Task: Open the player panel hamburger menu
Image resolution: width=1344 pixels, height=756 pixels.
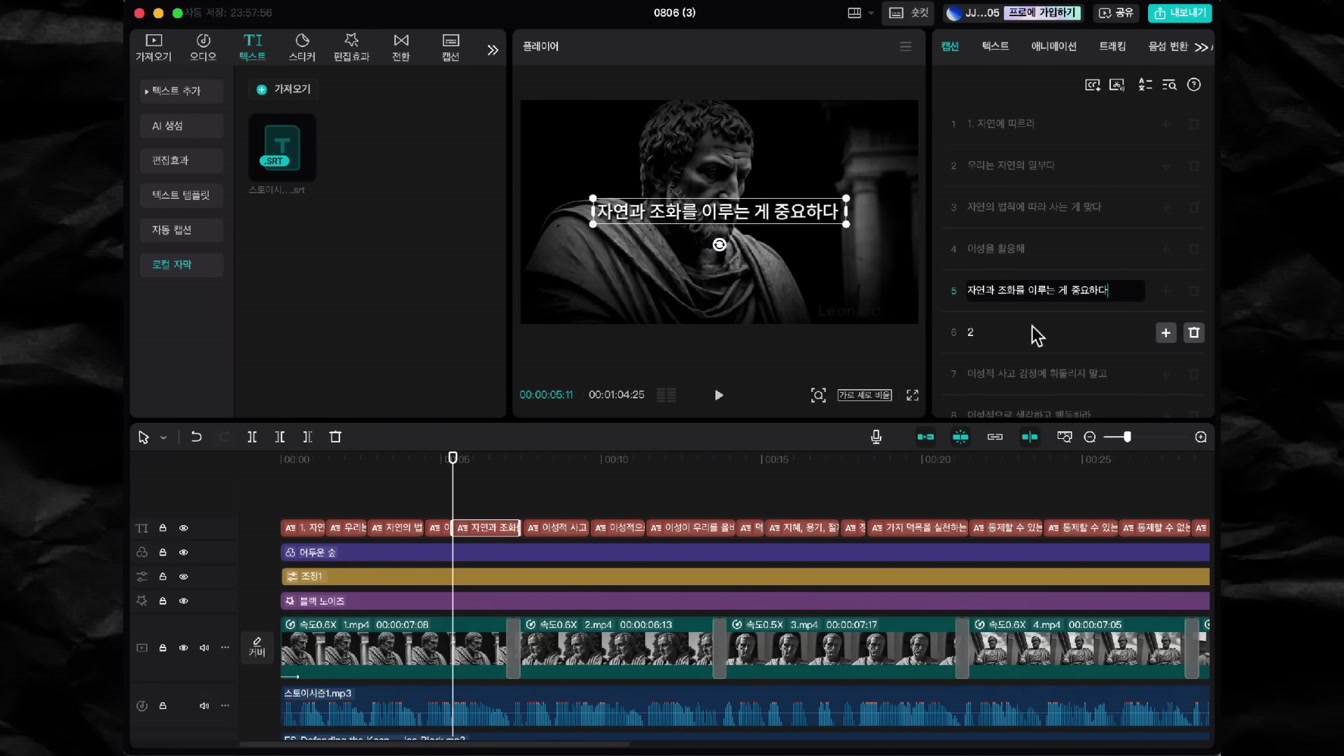Action: 905,47
